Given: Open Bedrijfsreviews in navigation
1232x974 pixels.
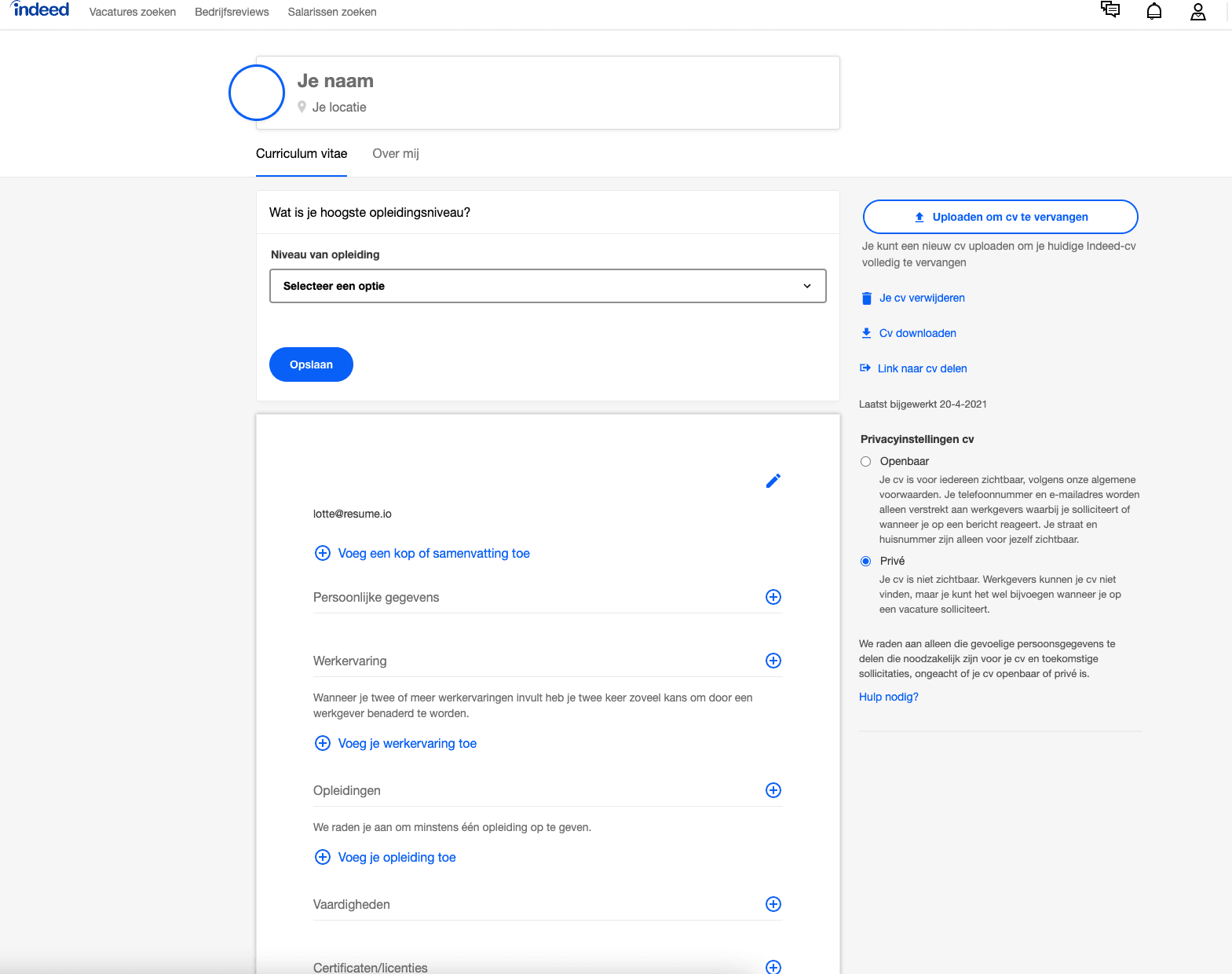Looking at the screenshot, I should [x=232, y=12].
